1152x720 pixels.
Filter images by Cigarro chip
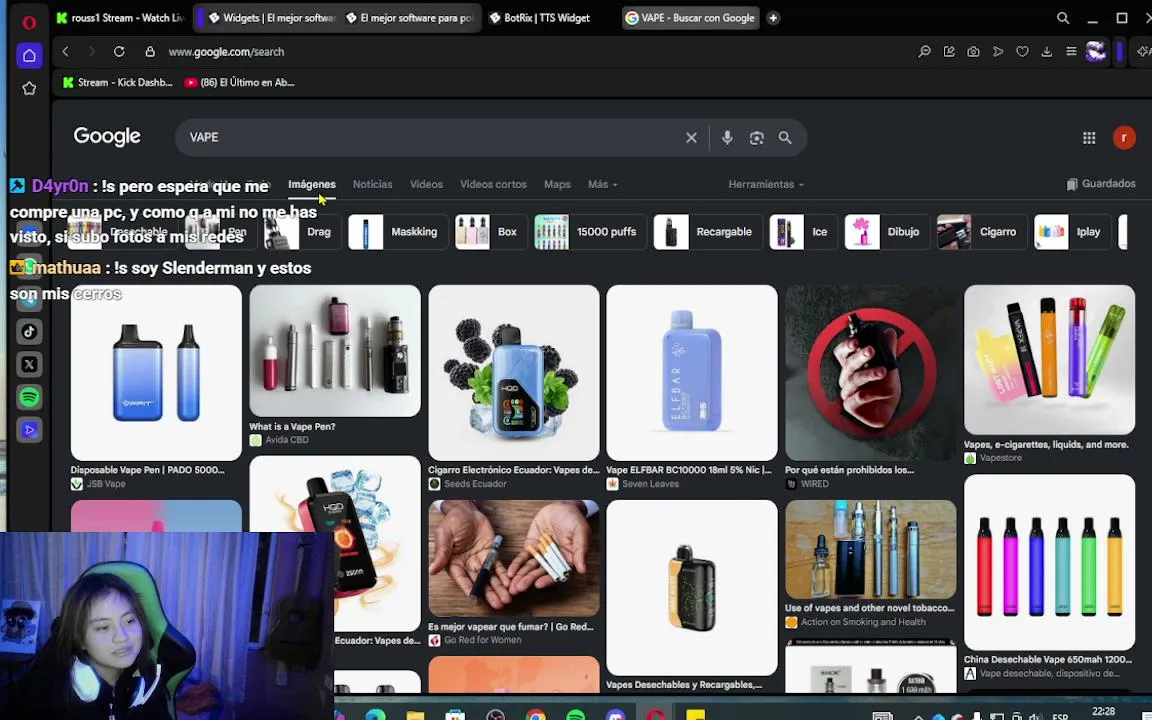tap(982, 231)
